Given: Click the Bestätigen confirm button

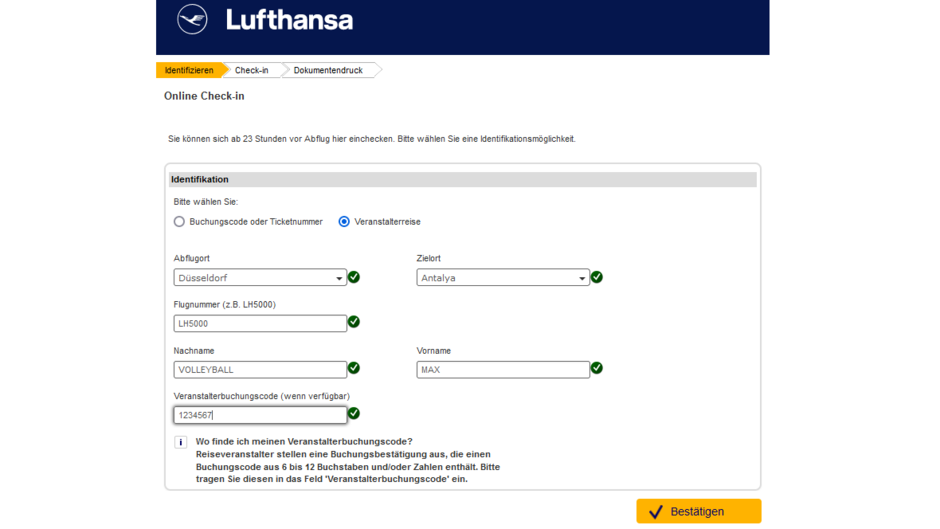Looking at the screenshot, I should point(699,511).
